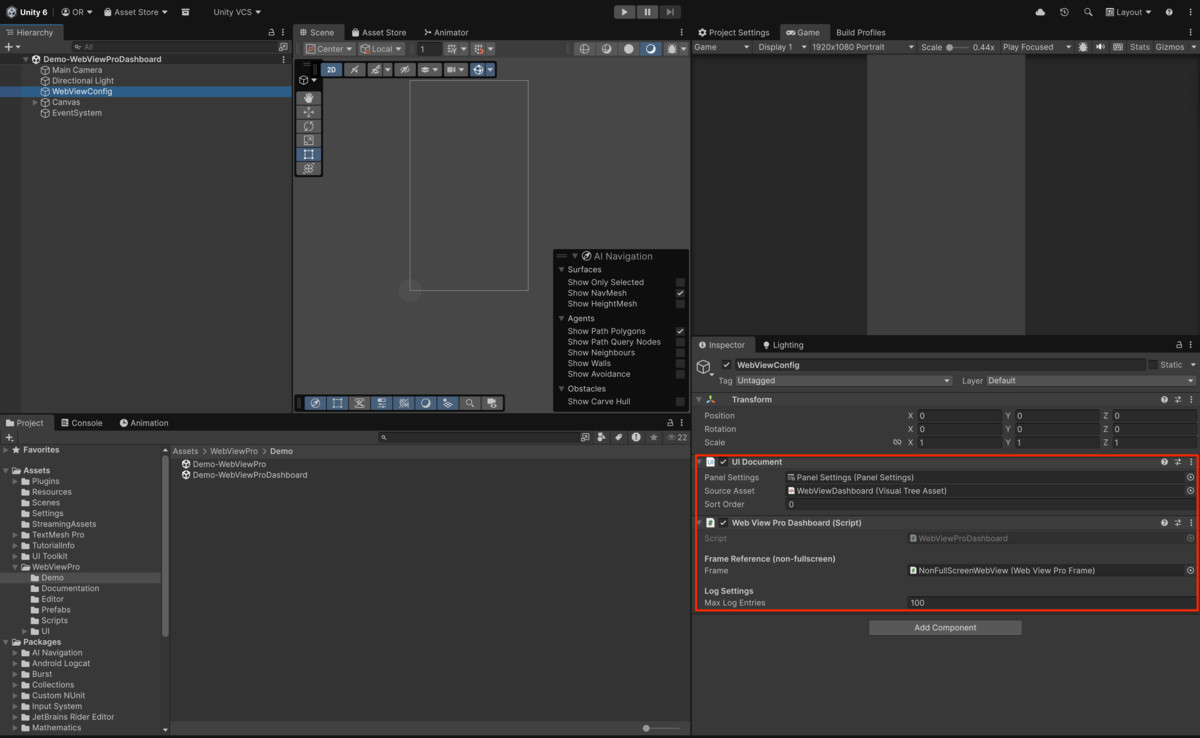
Task: Switch to the Build Profiles tab
Action: [861, 32]
